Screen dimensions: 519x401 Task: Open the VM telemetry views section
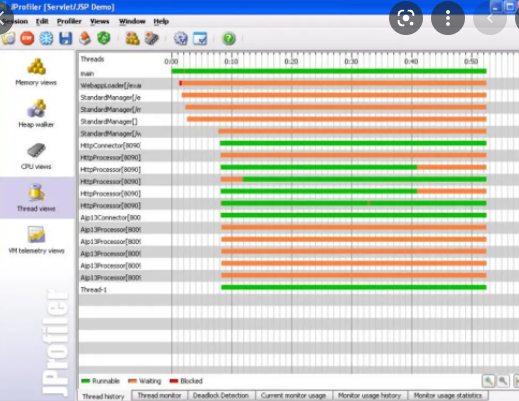click(36, 240)
